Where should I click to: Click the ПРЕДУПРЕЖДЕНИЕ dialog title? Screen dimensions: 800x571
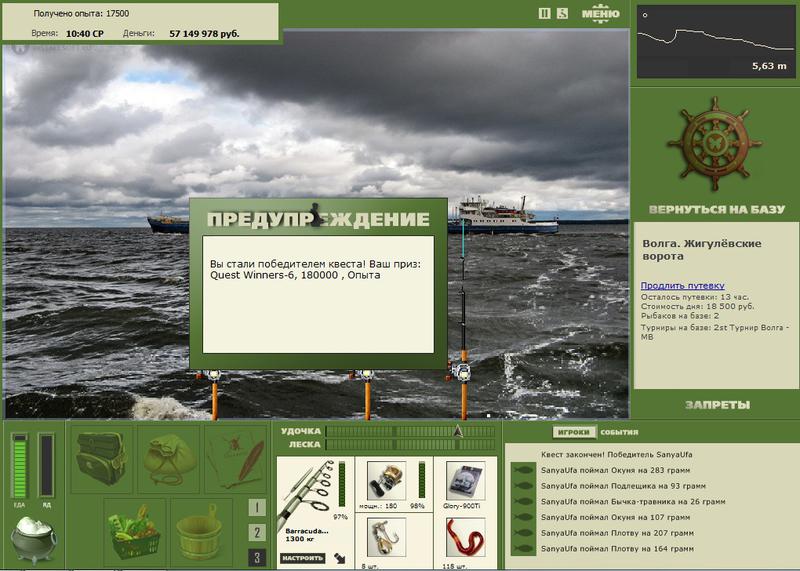pyautogui.click(x=318, y=219)
